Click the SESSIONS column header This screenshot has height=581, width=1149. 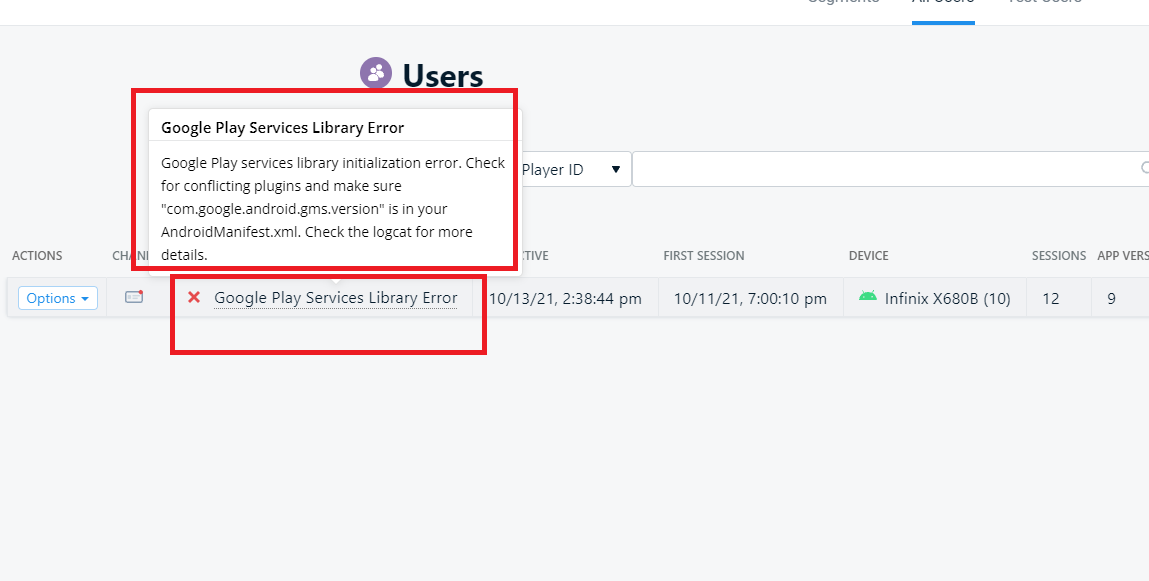[x=1059, y=256]
